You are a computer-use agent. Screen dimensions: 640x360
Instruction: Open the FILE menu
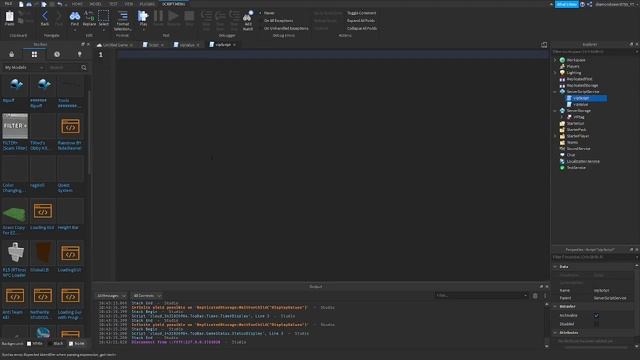8,4
